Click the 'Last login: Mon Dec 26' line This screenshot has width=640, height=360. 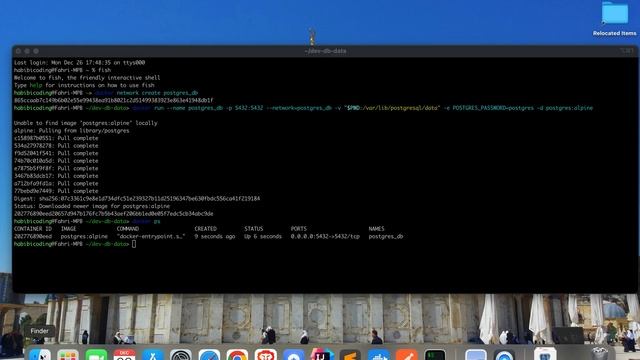[x=80, y=62]
